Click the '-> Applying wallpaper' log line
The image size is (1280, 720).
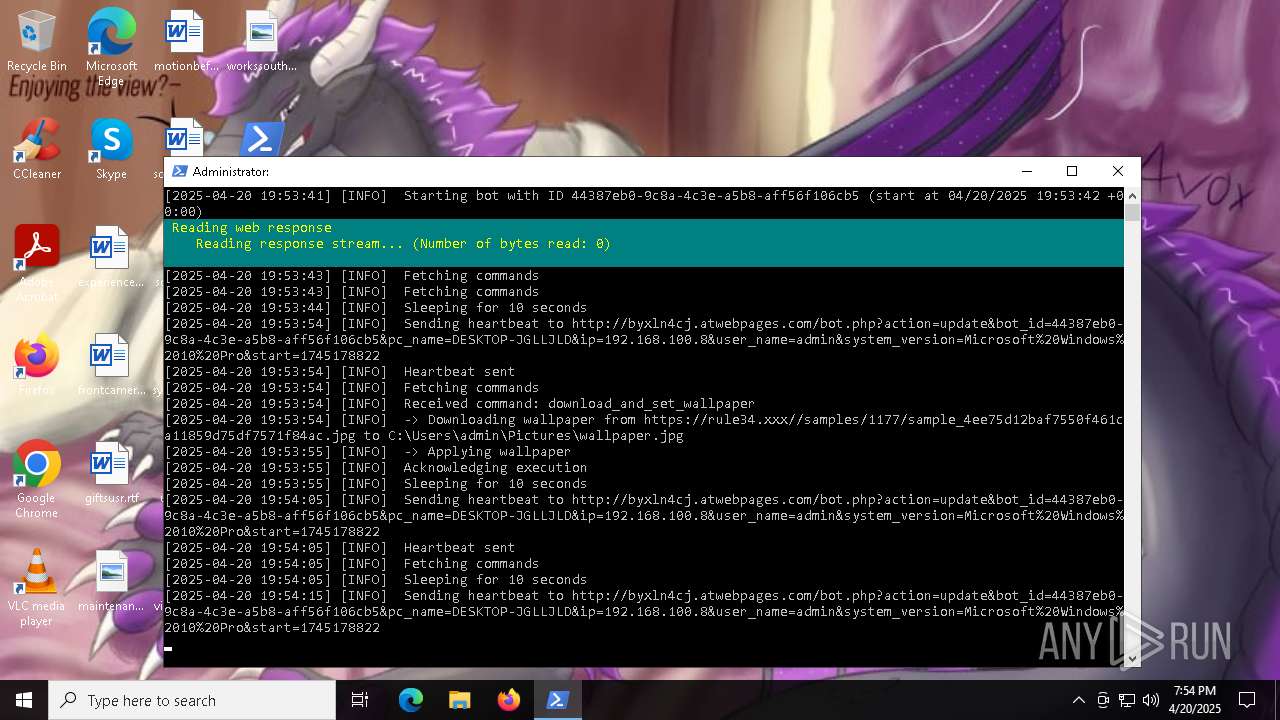pyautogui.click(x=367, y=452)
